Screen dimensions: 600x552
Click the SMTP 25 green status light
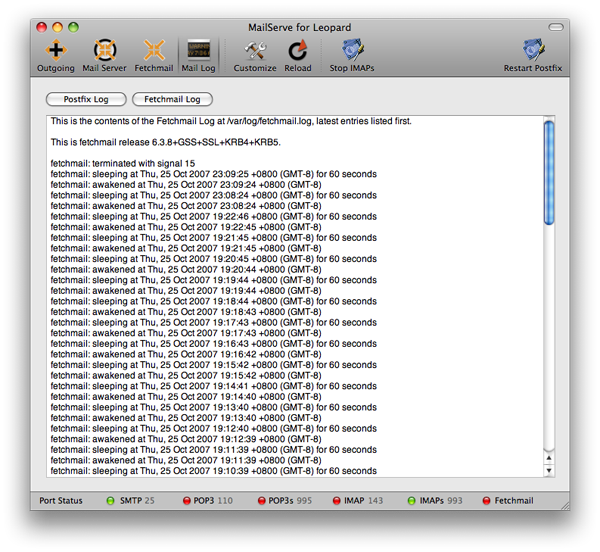click(110, 500)
